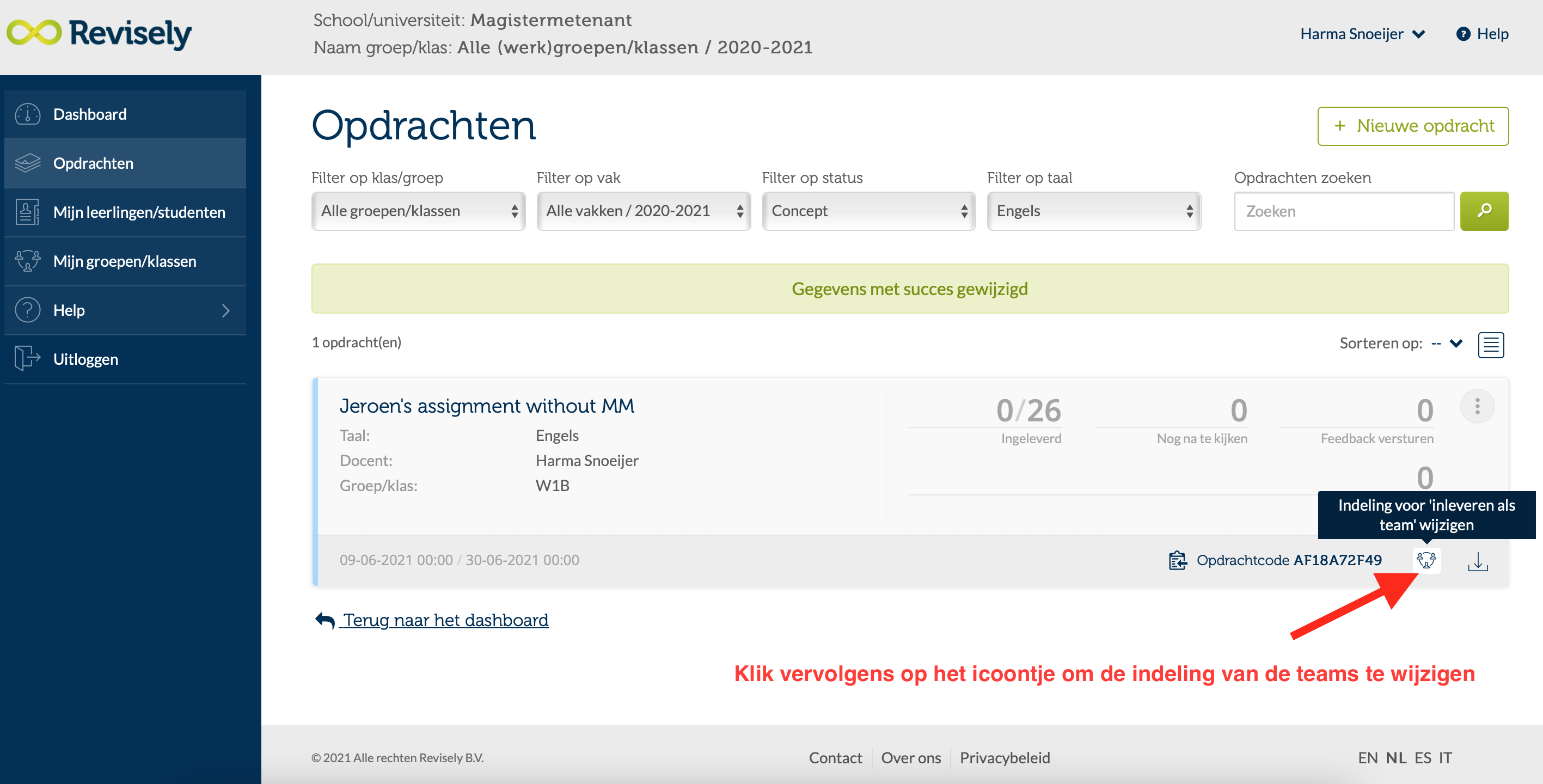Click 'Terug naar het dashboard' link
The width and height of the screenshot is (1543, 784).
(x=444, y=620)
